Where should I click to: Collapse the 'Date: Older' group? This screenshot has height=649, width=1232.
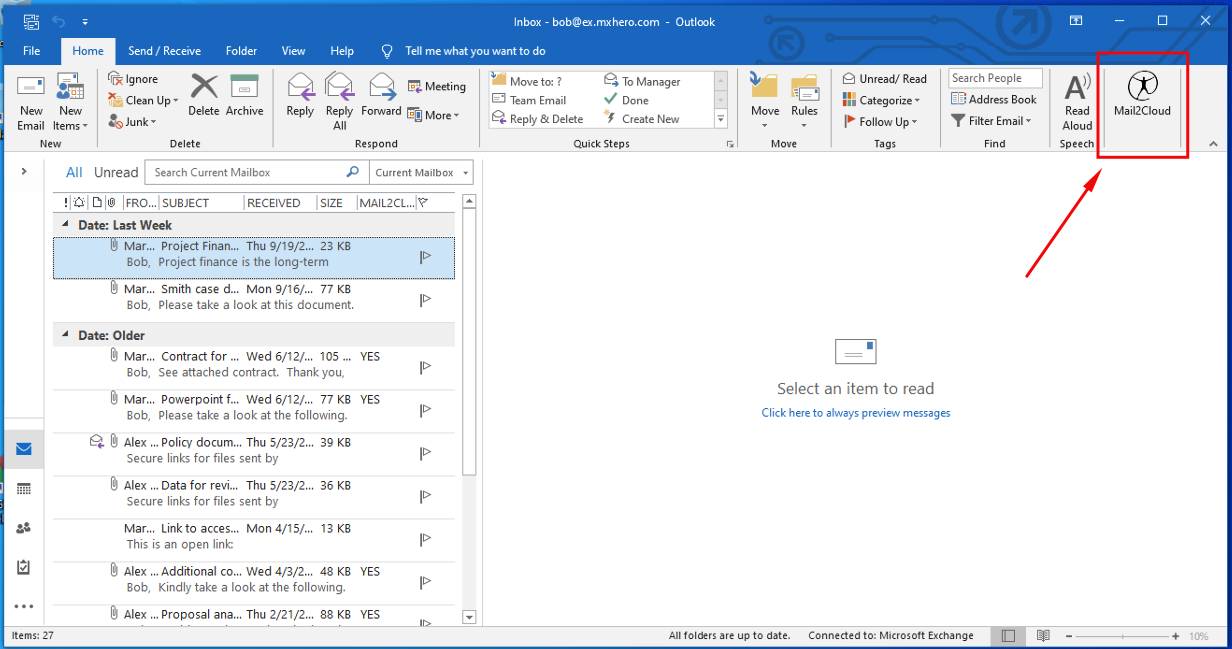coord(66,335)
